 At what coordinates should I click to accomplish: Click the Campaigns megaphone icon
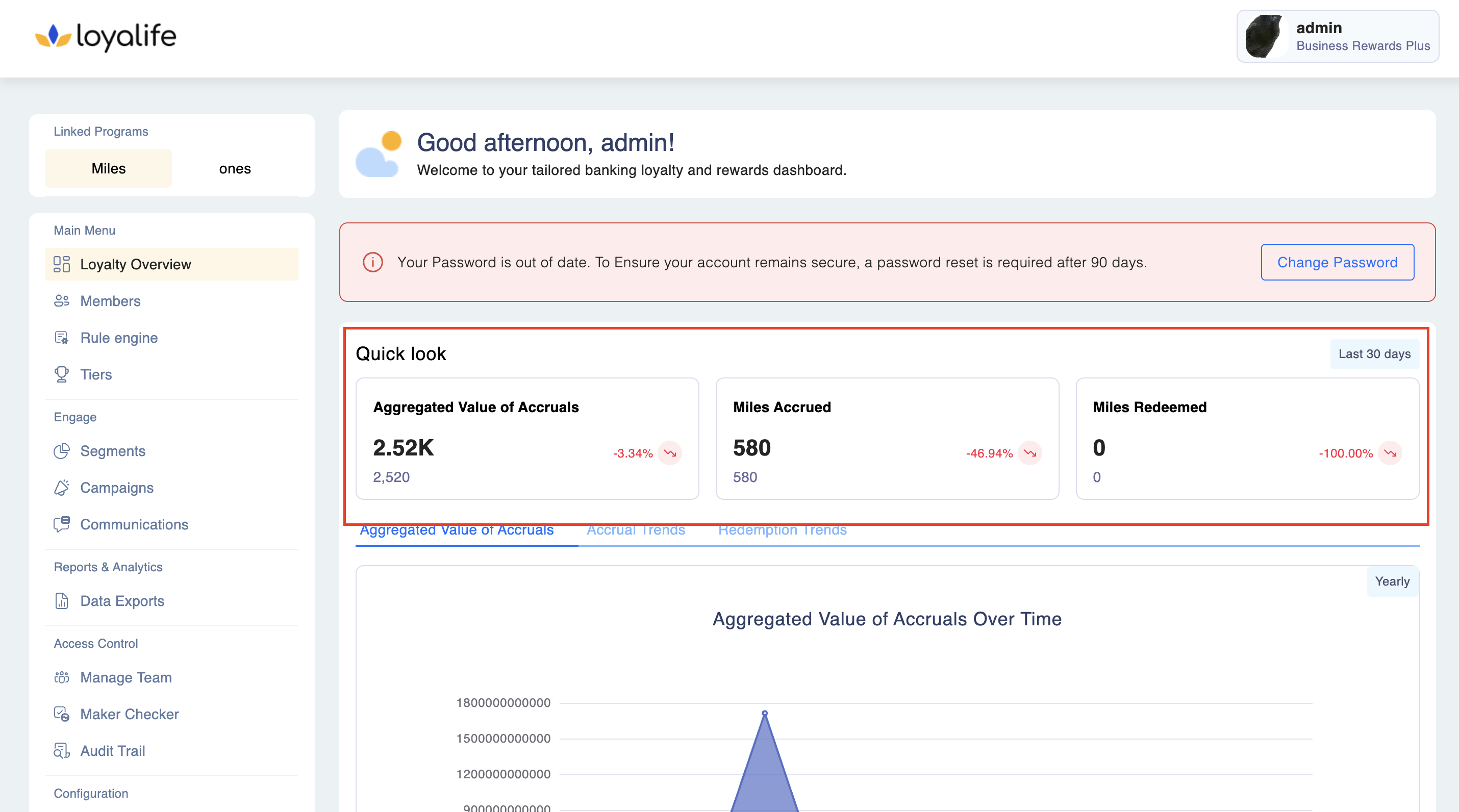click(61, 488)
